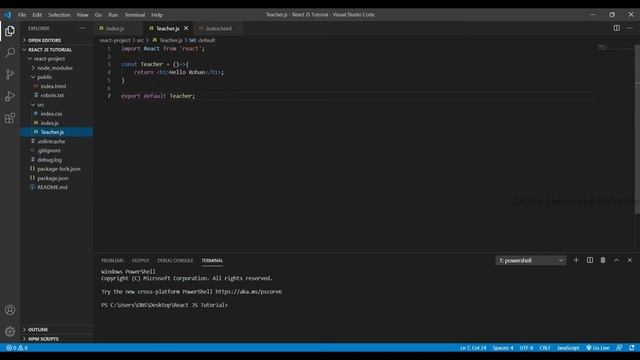640x360 pixels.
Task: Open Accounts menu icon
Action: (x=10, y=310)
